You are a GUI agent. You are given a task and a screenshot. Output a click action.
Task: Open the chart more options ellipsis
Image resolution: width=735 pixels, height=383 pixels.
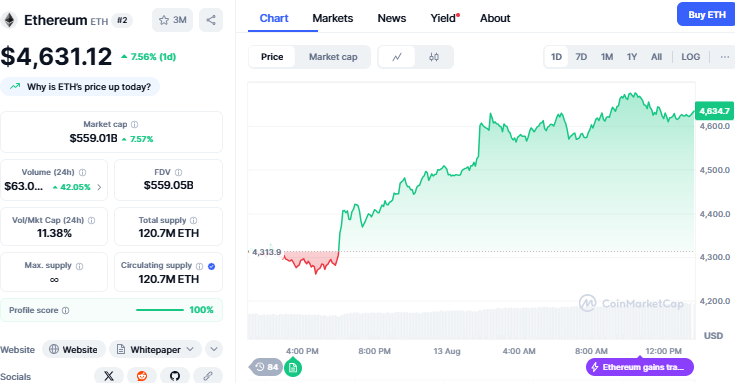pos(725,57)
